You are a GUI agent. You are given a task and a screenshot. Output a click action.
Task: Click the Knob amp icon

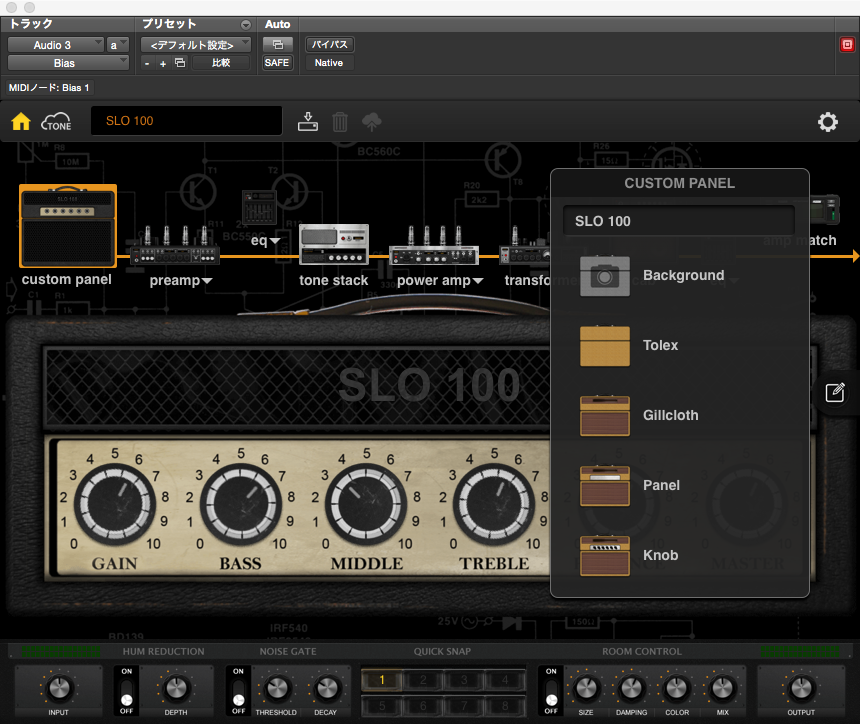[x=605, y=556]
